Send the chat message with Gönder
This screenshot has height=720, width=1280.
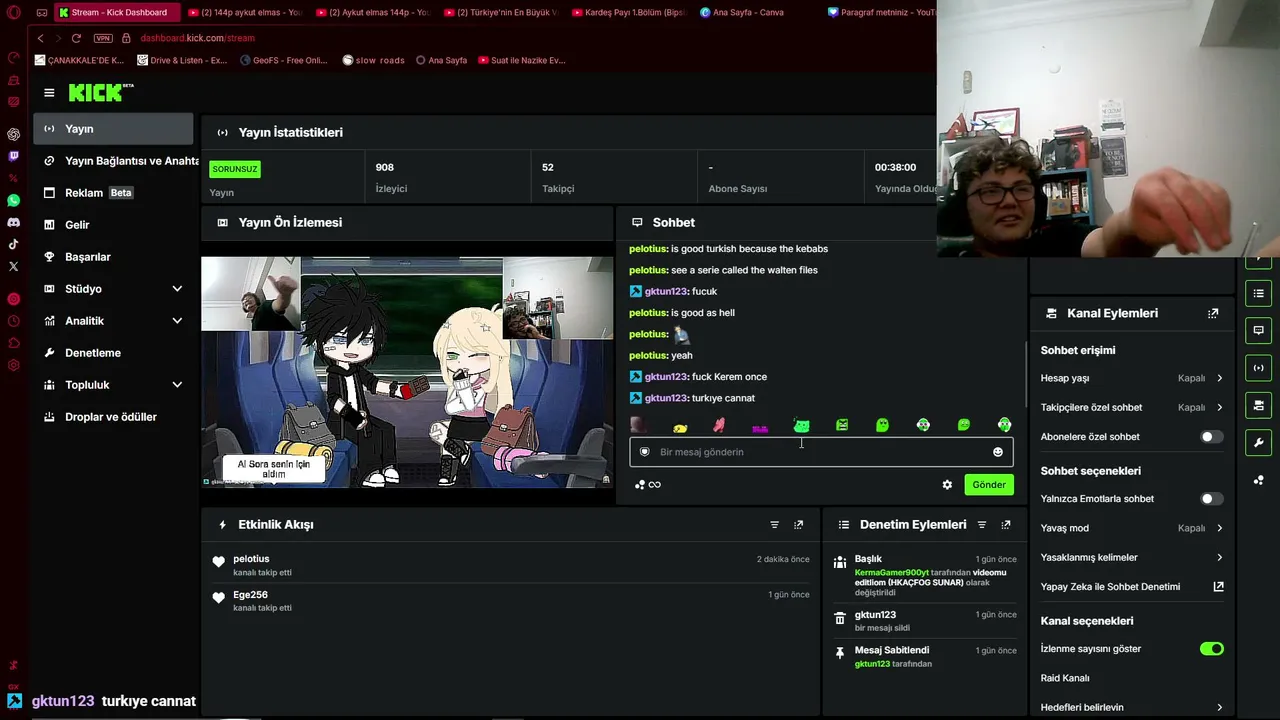pos(989,485)
